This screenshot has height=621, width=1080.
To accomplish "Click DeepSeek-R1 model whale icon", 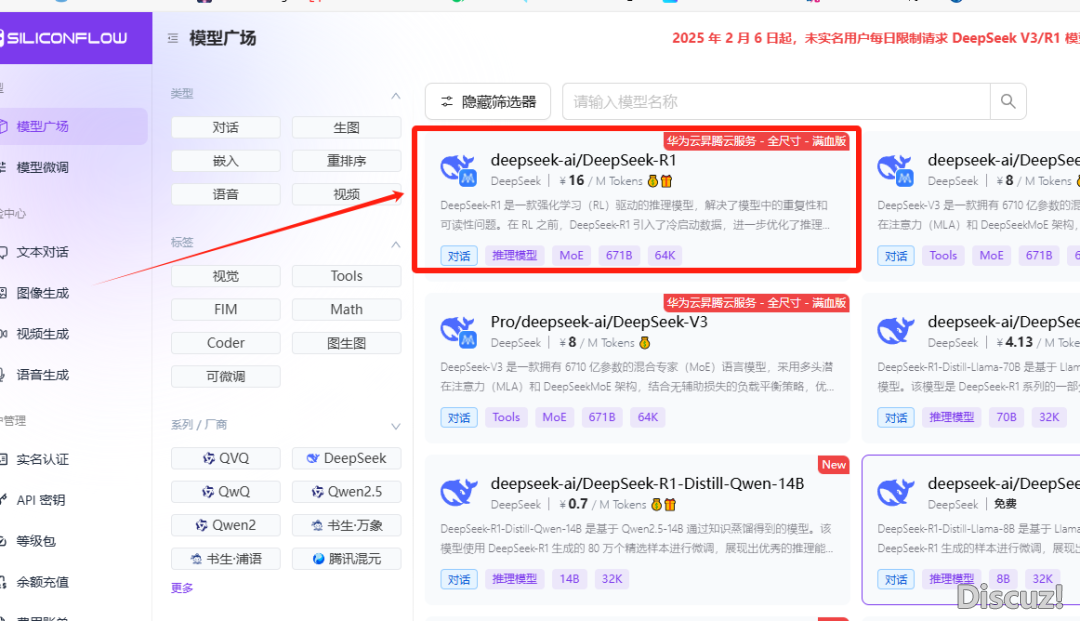I will click(x=459, y=171).
